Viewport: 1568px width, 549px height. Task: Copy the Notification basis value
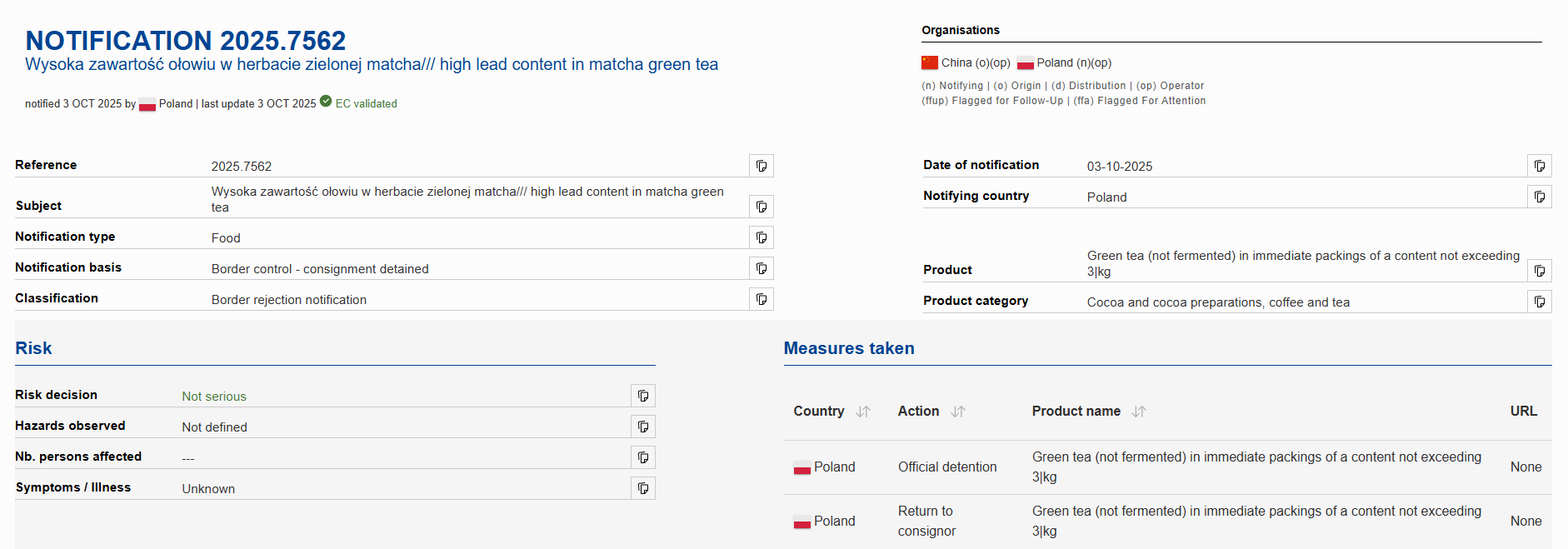tap(761, 268)
